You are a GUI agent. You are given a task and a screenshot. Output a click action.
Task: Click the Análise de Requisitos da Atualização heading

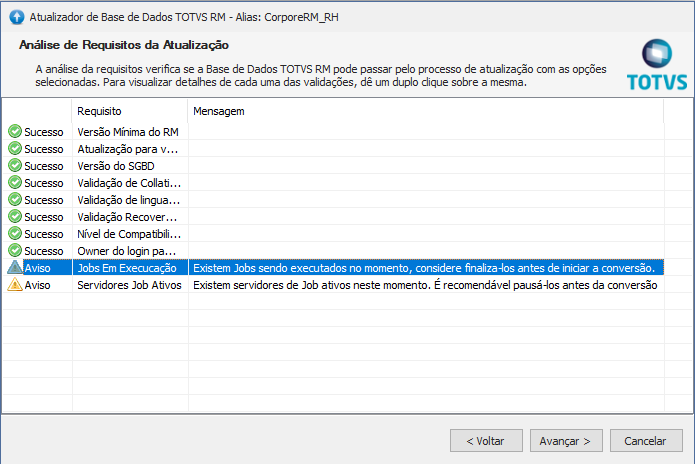coord(124,45)
